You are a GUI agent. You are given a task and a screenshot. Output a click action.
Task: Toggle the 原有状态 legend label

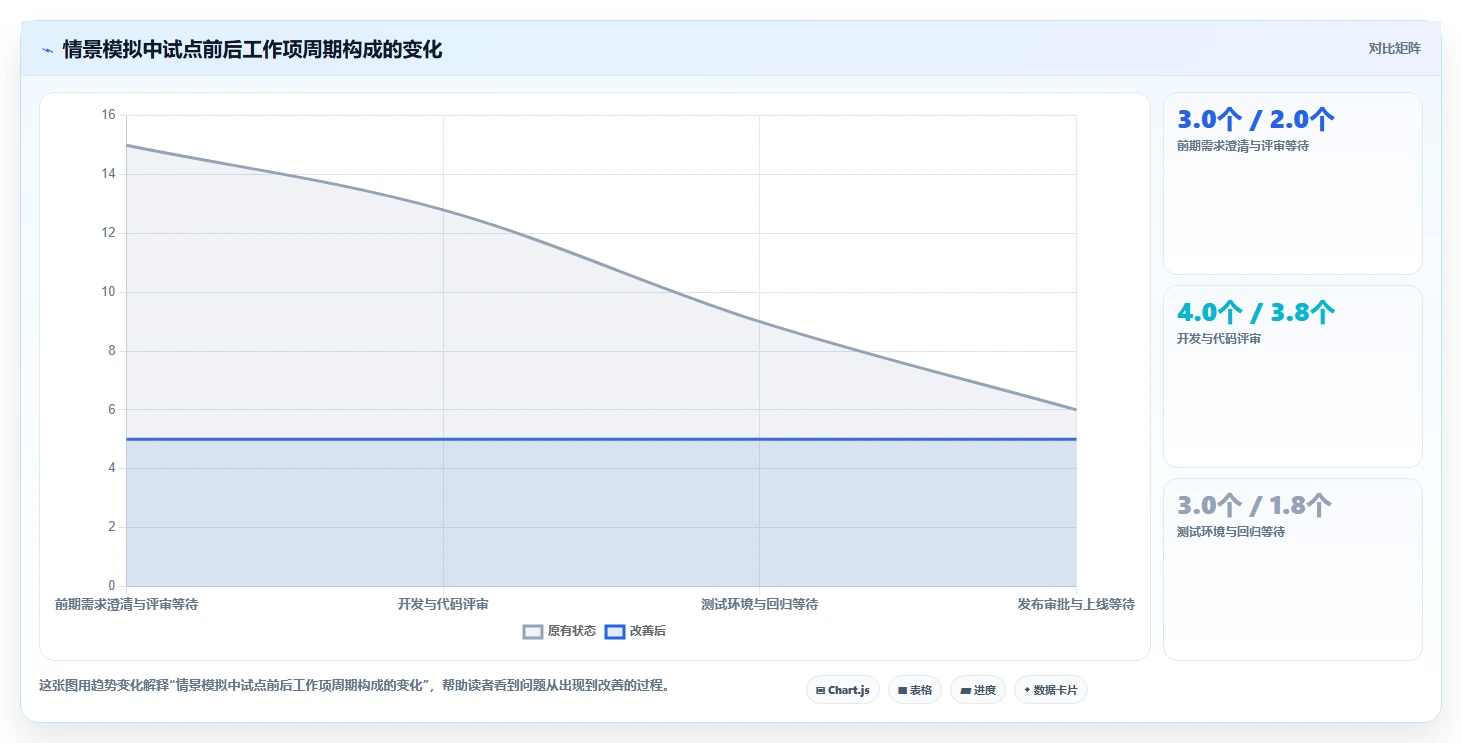coord(572,631)
